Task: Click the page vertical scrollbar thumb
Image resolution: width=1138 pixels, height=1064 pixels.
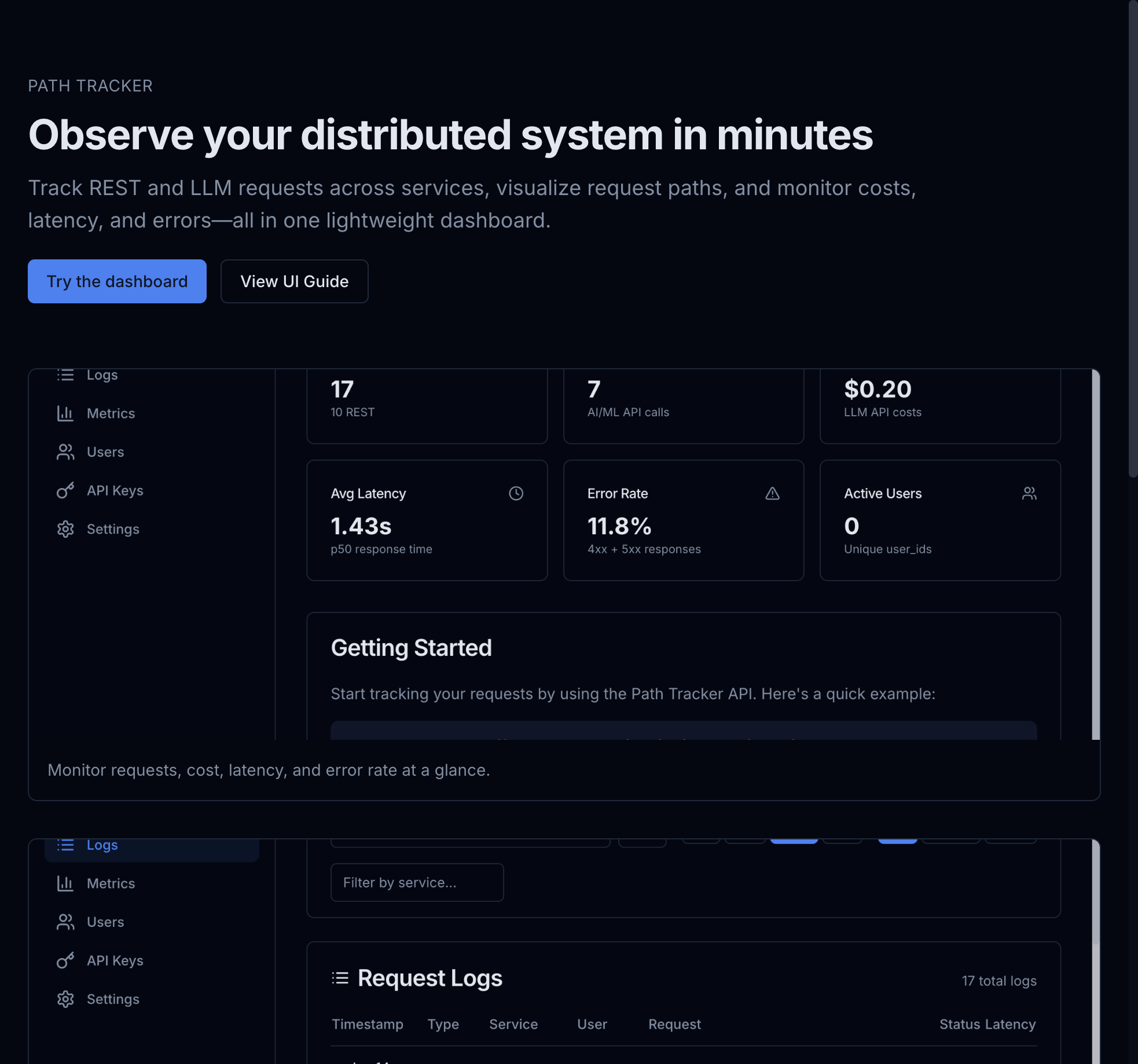Action: (x=1133, y=239)
